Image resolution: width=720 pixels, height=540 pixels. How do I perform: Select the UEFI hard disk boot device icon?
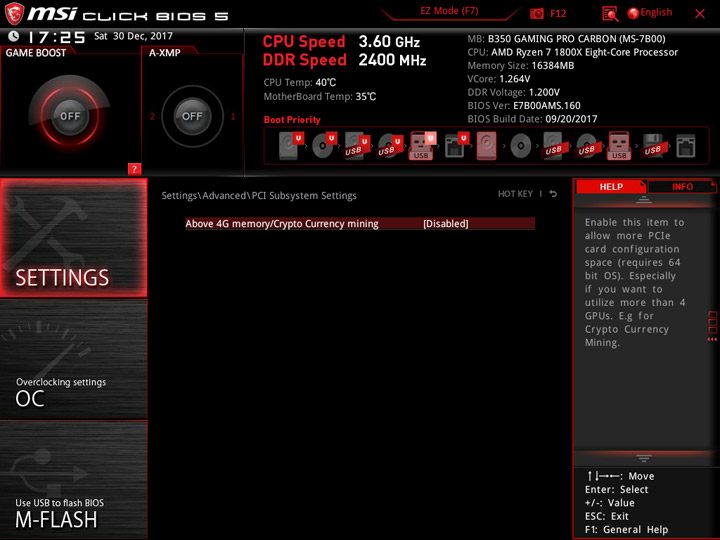(291, 146)
